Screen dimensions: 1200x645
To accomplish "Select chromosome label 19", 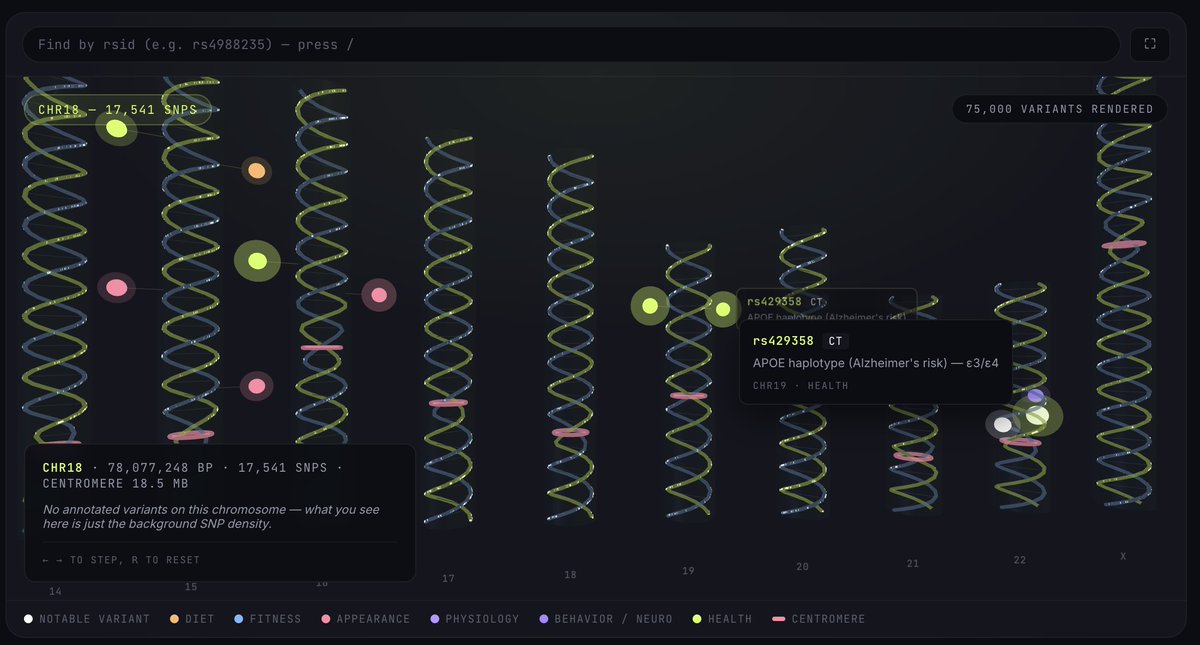I will [x=688, y=571].
